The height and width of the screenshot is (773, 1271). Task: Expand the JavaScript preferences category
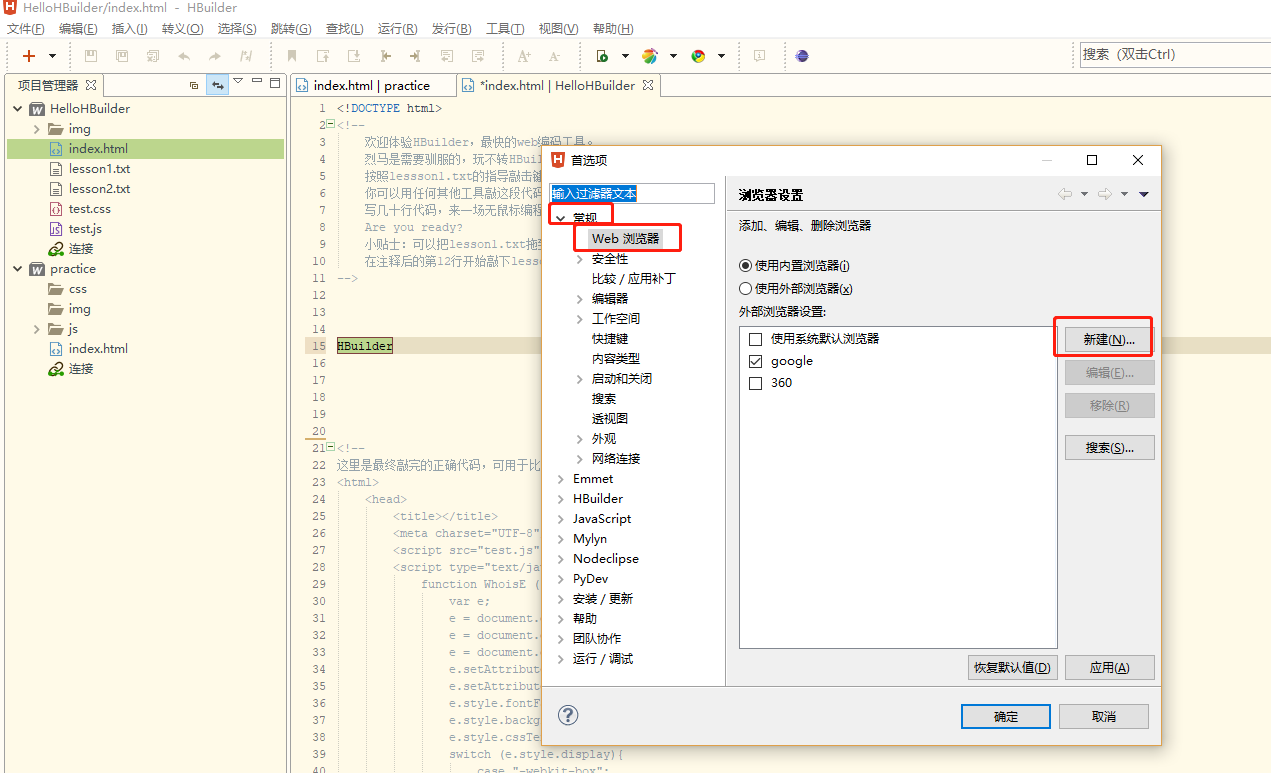561,518
